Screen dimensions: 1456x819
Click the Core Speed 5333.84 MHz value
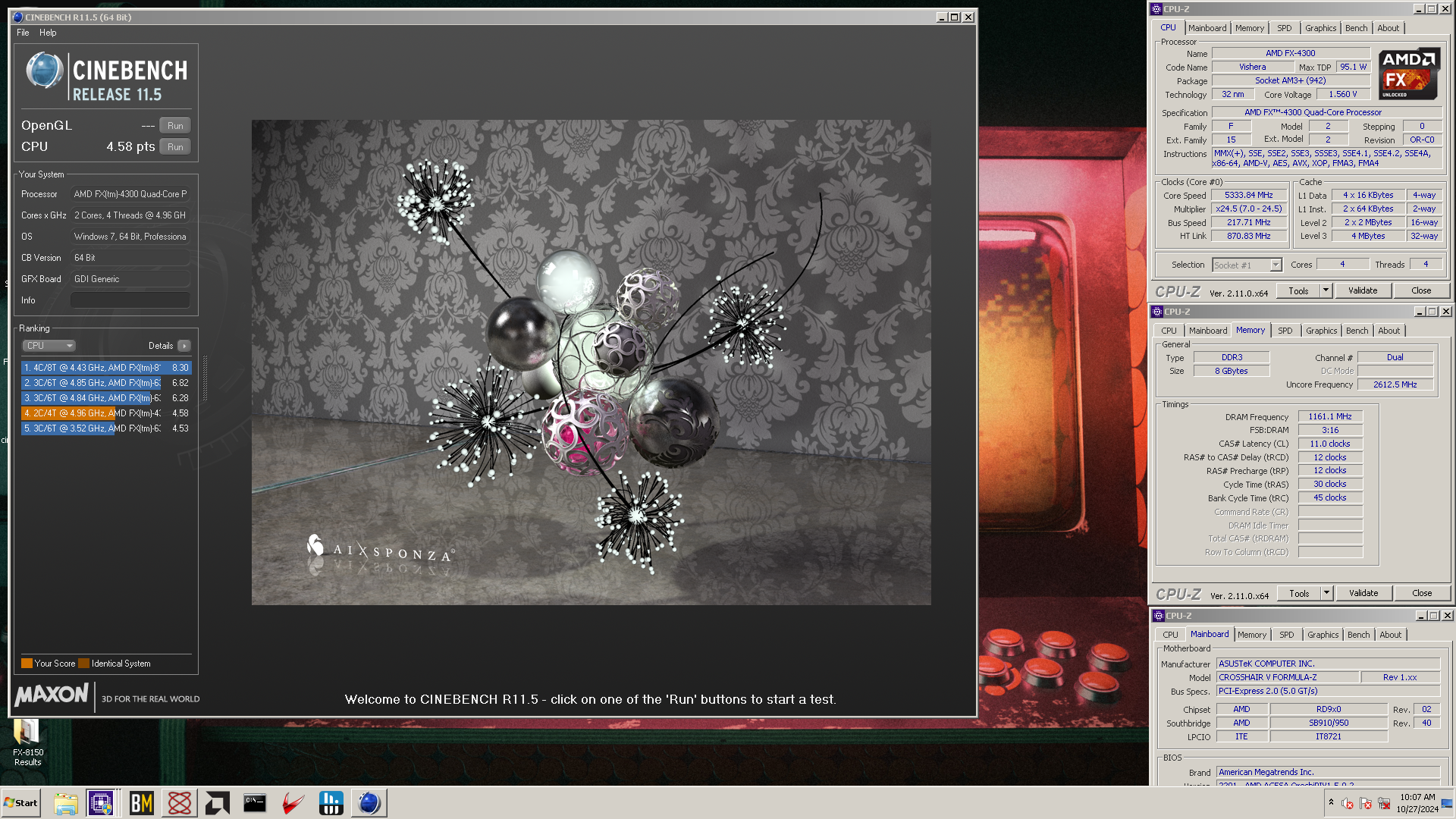1249,195
